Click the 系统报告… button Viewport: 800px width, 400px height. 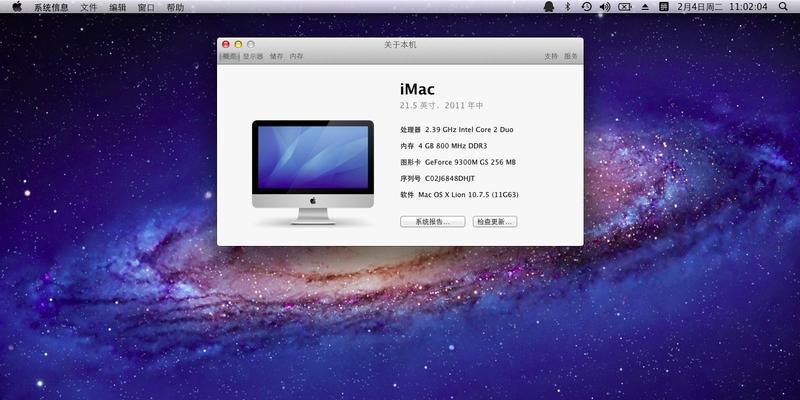coord(433,221)
